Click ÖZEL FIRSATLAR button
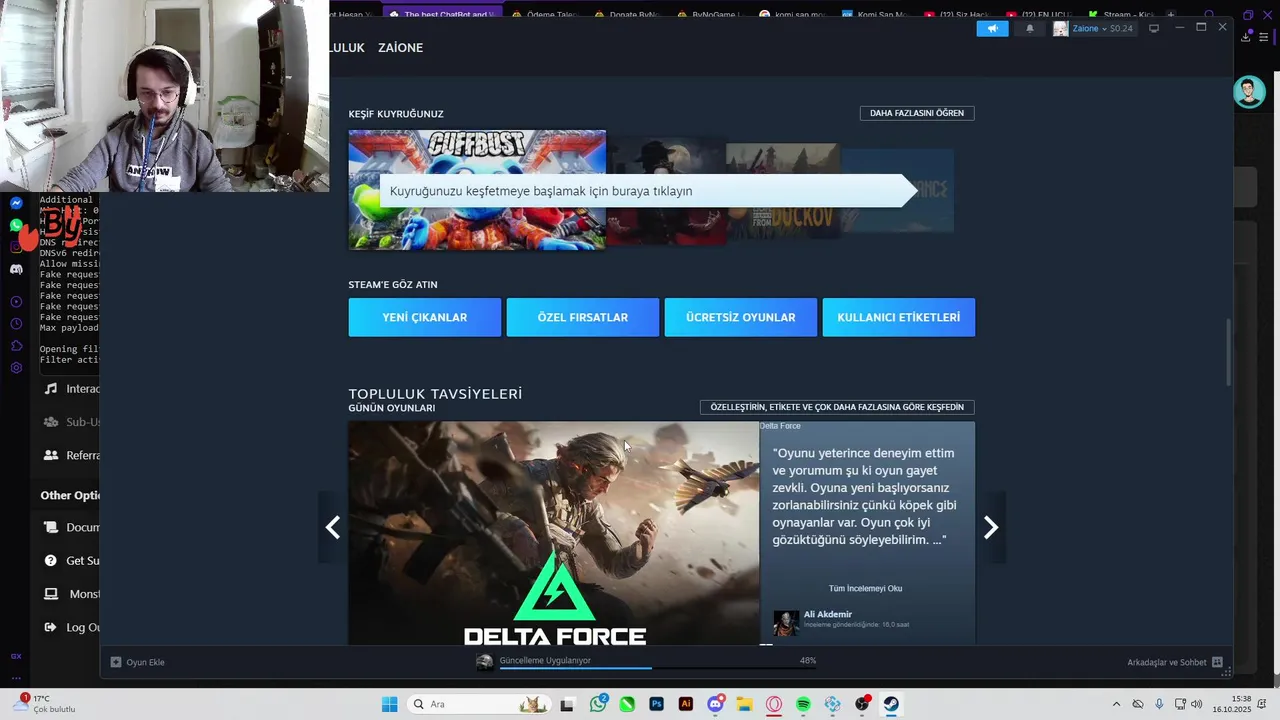1280x720 pixels. [x=583, y=317]
